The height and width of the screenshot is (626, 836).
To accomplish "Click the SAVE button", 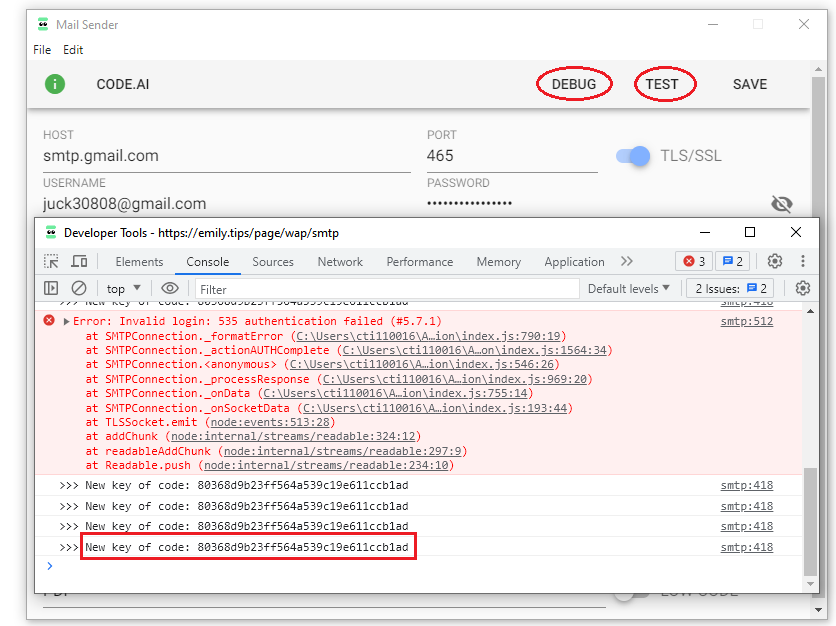I will tap(750, 84).
